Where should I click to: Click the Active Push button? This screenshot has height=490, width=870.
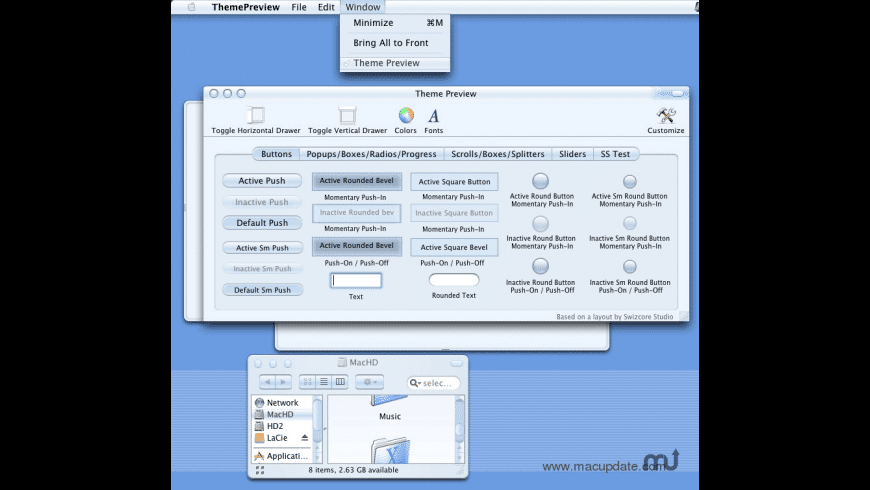(262, 180)
